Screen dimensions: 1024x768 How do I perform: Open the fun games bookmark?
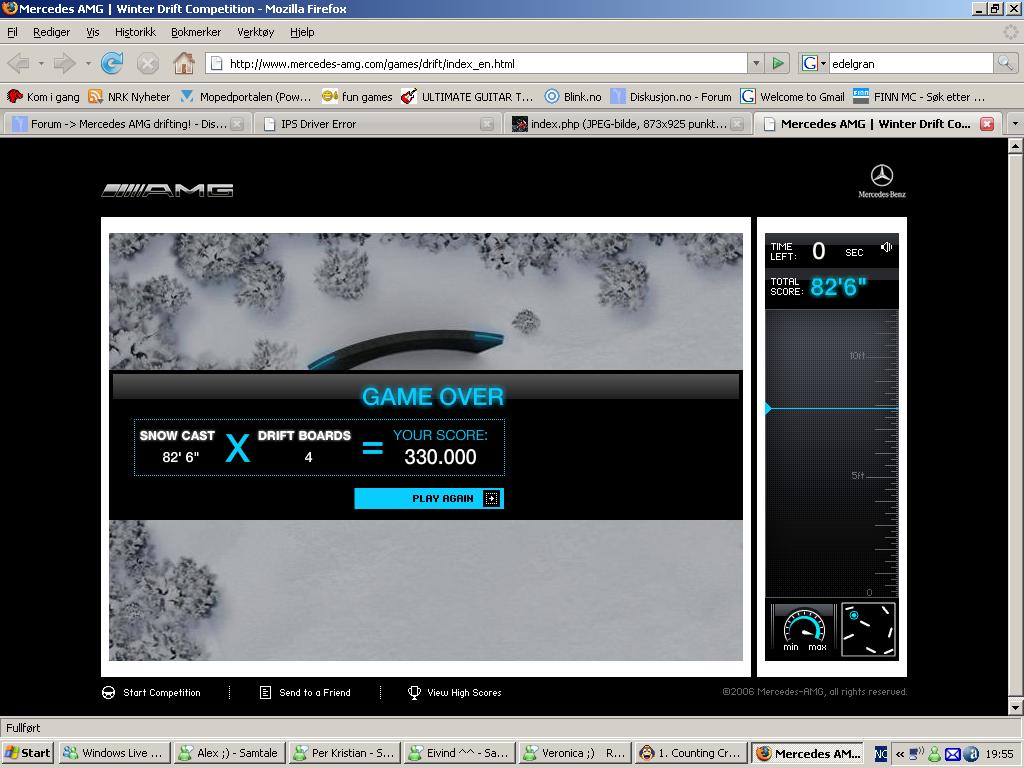click(357, 97)
